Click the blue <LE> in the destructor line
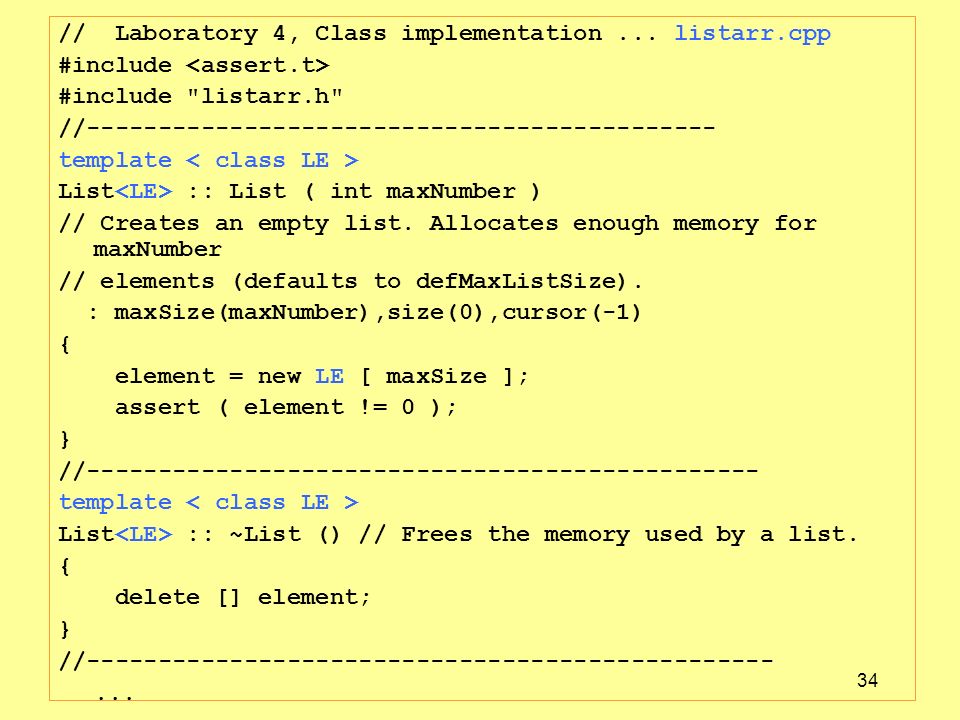The width and height of the screenshot is (960, 720). (144, 534)
